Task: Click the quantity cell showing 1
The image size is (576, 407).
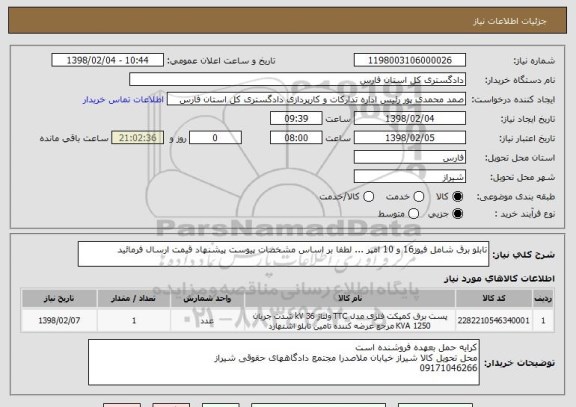Action: [x=134, y=321]
